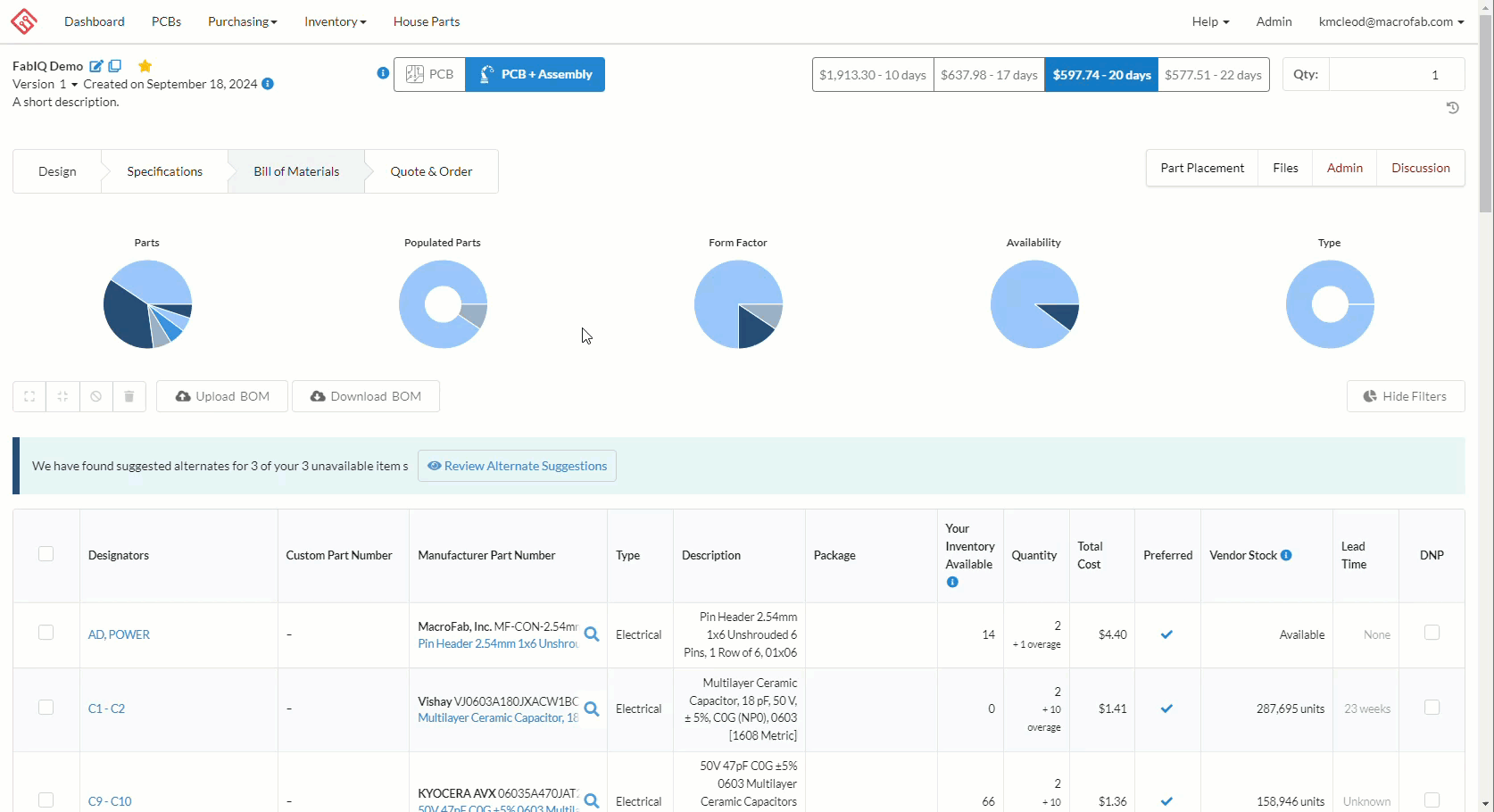Select the PCB only option

click(x=429, y=74)
